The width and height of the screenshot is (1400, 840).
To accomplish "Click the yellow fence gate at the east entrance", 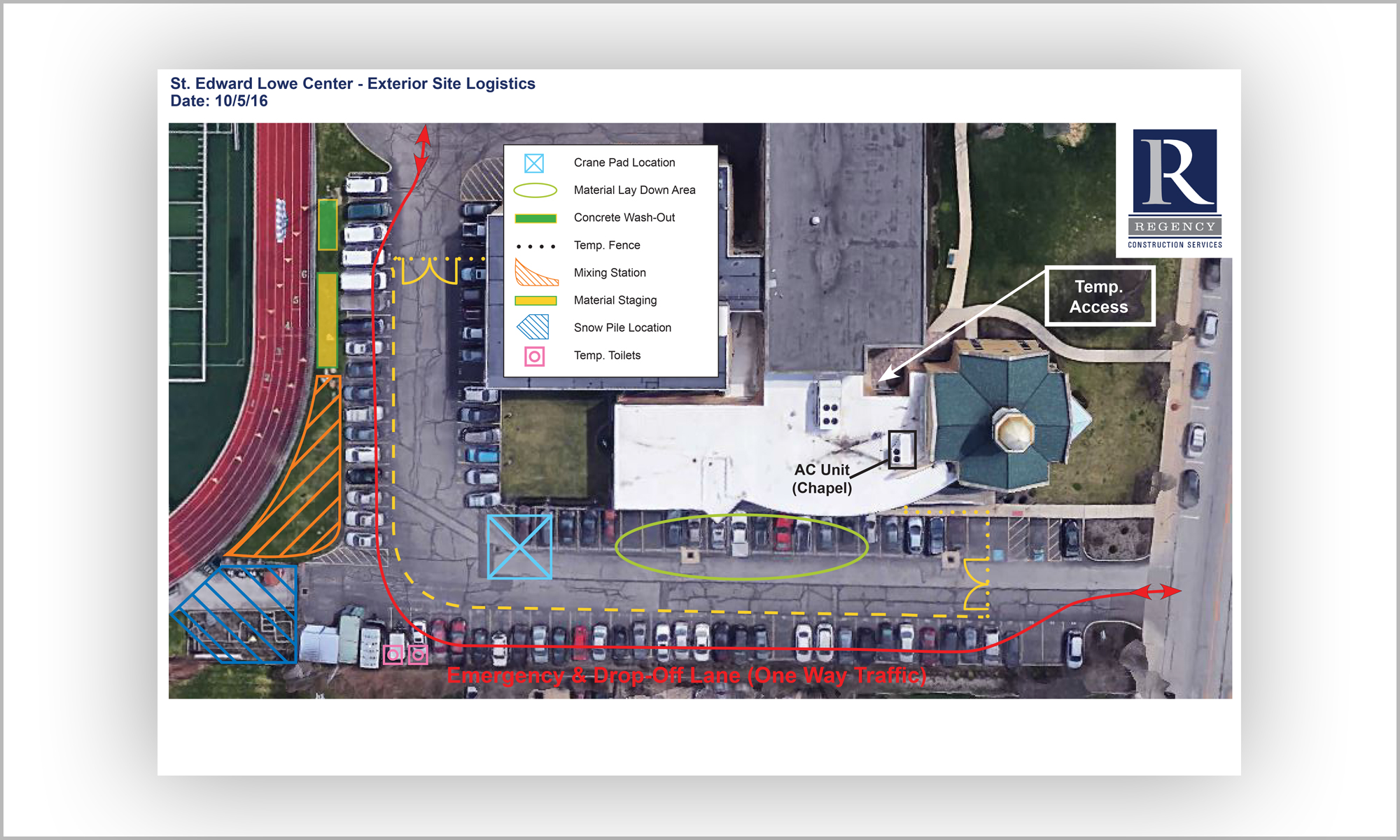I will 975,584.
